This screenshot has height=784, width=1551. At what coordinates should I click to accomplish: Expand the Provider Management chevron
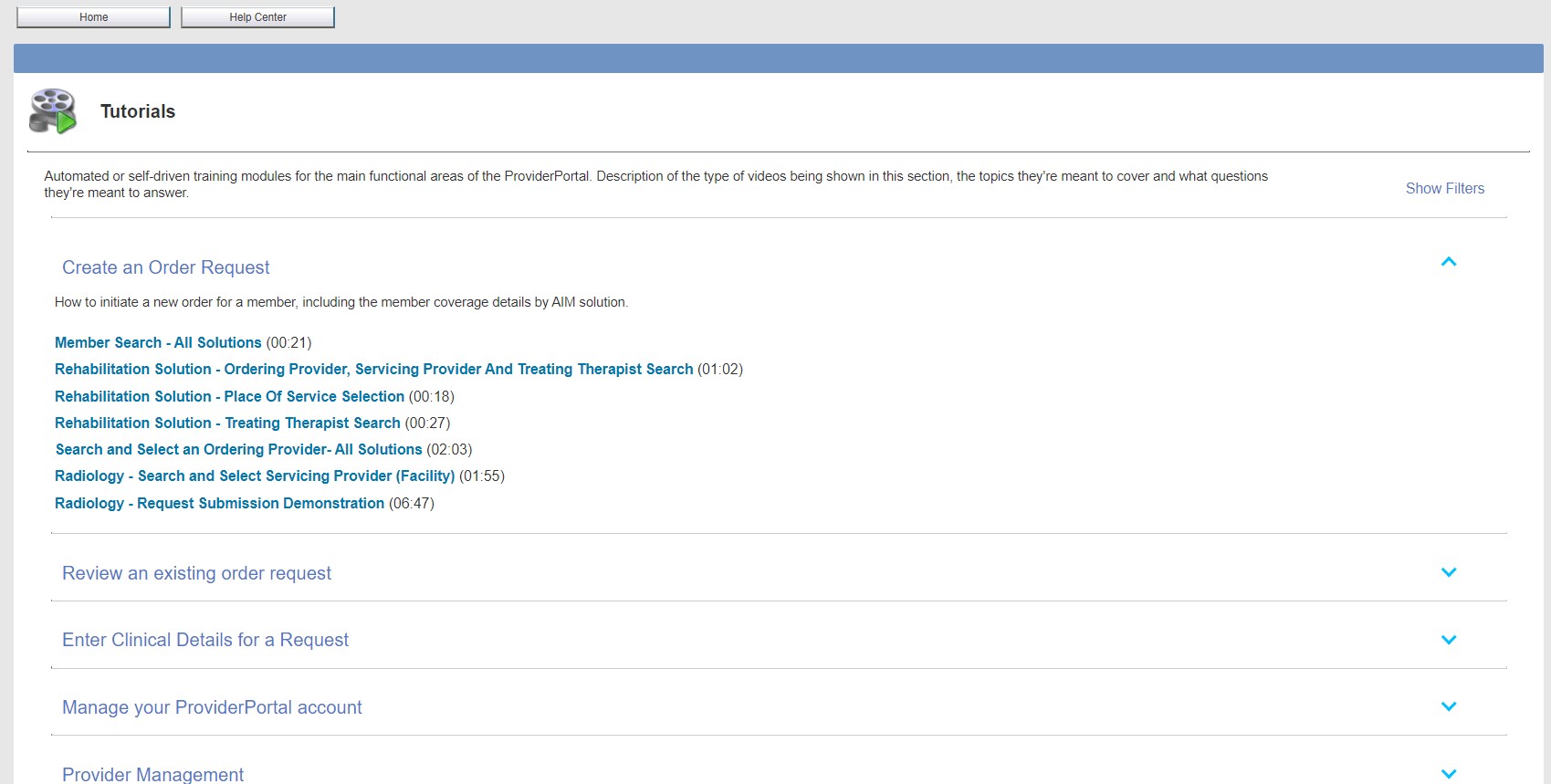pos(1449,774)
